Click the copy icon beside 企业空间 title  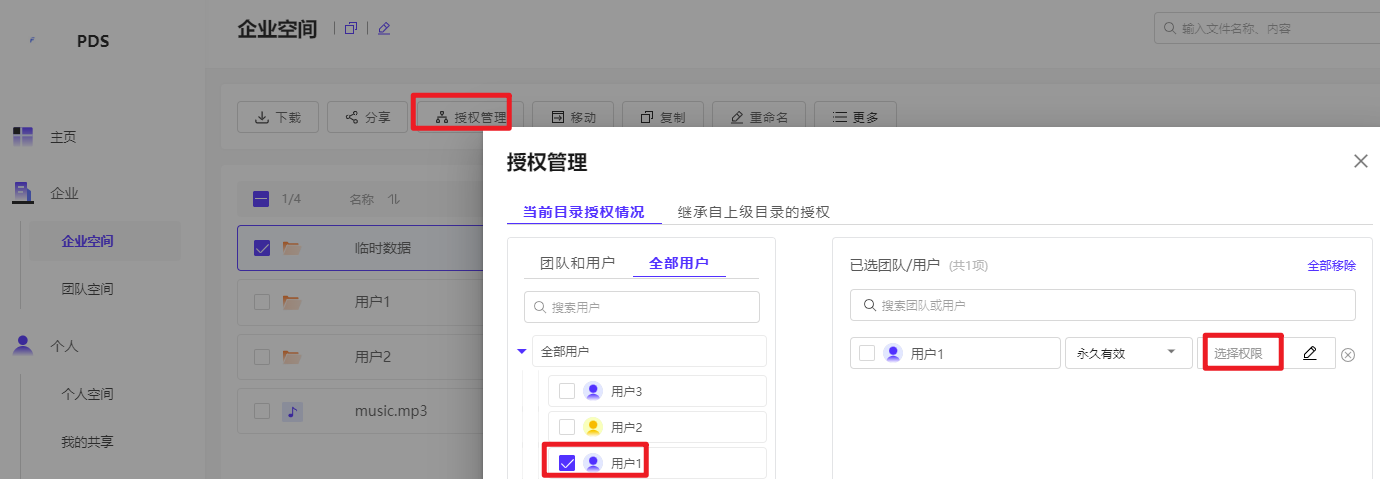[x=350, y=28]
